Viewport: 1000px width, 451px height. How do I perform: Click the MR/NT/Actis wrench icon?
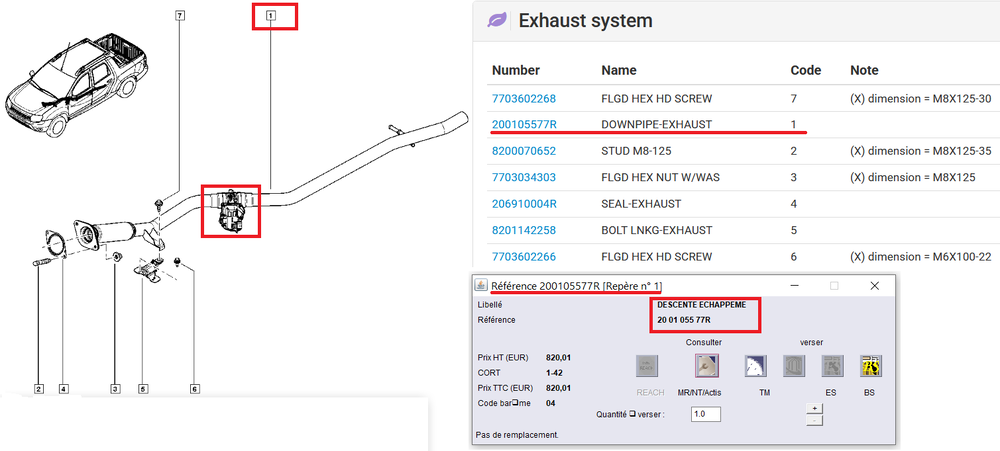[708, 367]
